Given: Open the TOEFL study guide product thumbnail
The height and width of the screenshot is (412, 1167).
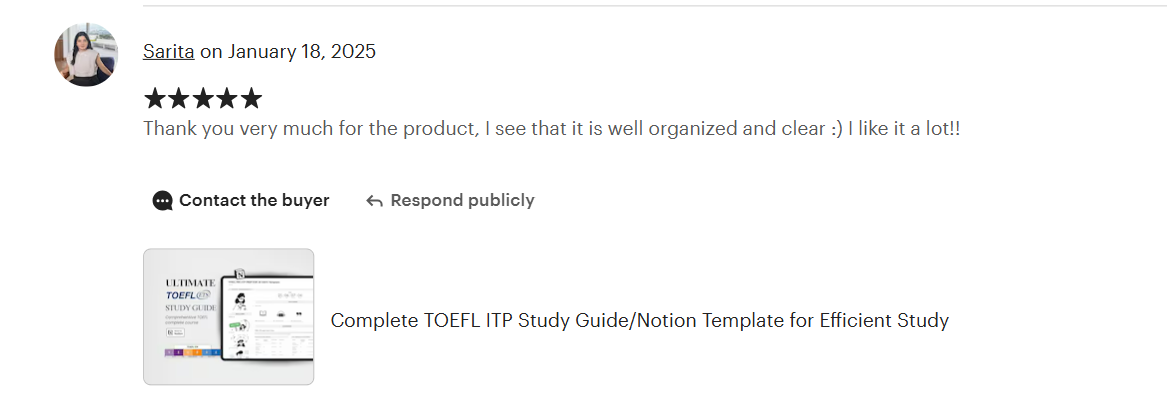Looking at the screenshot, I should 228,317.
